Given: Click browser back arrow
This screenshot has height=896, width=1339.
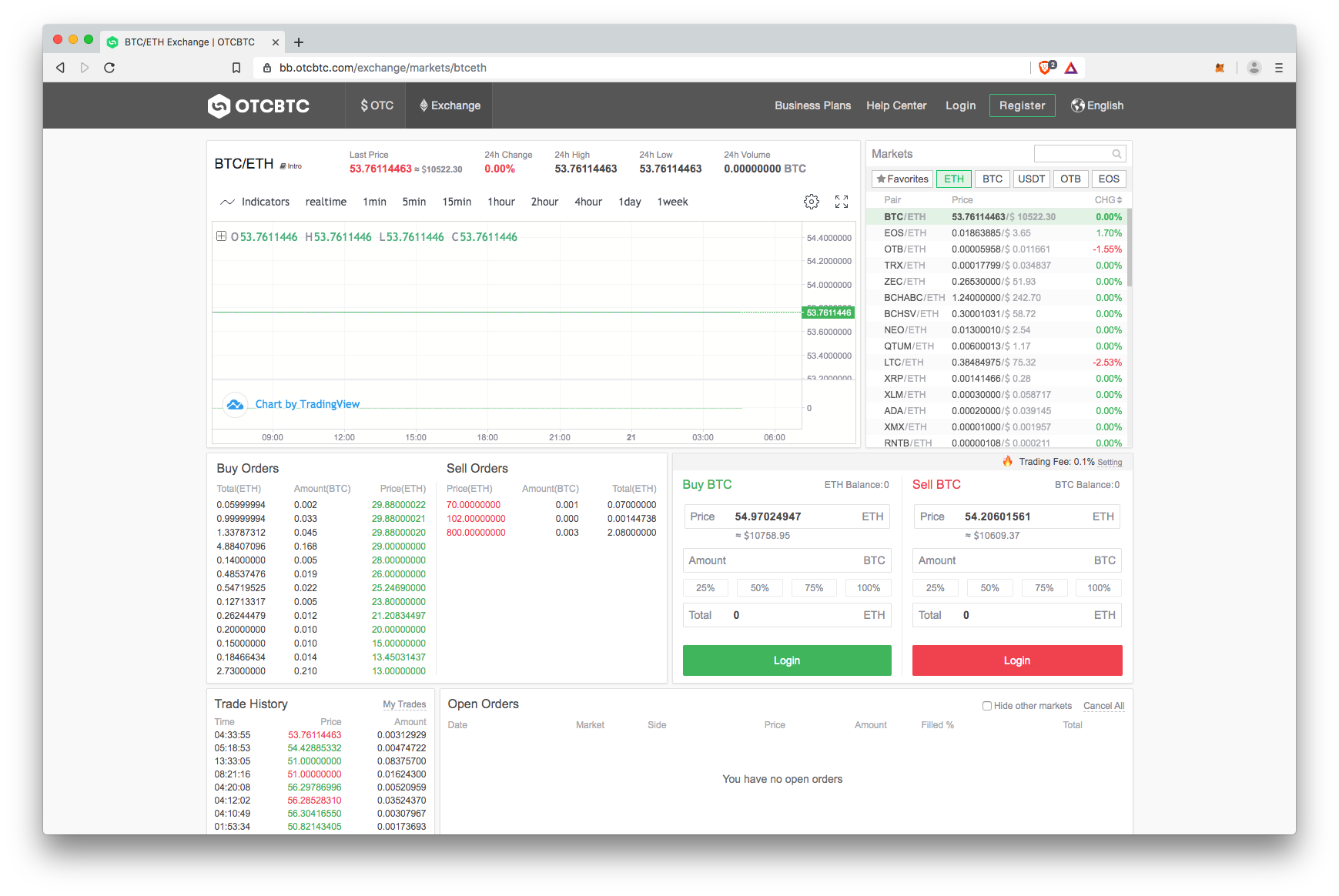Looking at the screenshot, I should [60, 68].
